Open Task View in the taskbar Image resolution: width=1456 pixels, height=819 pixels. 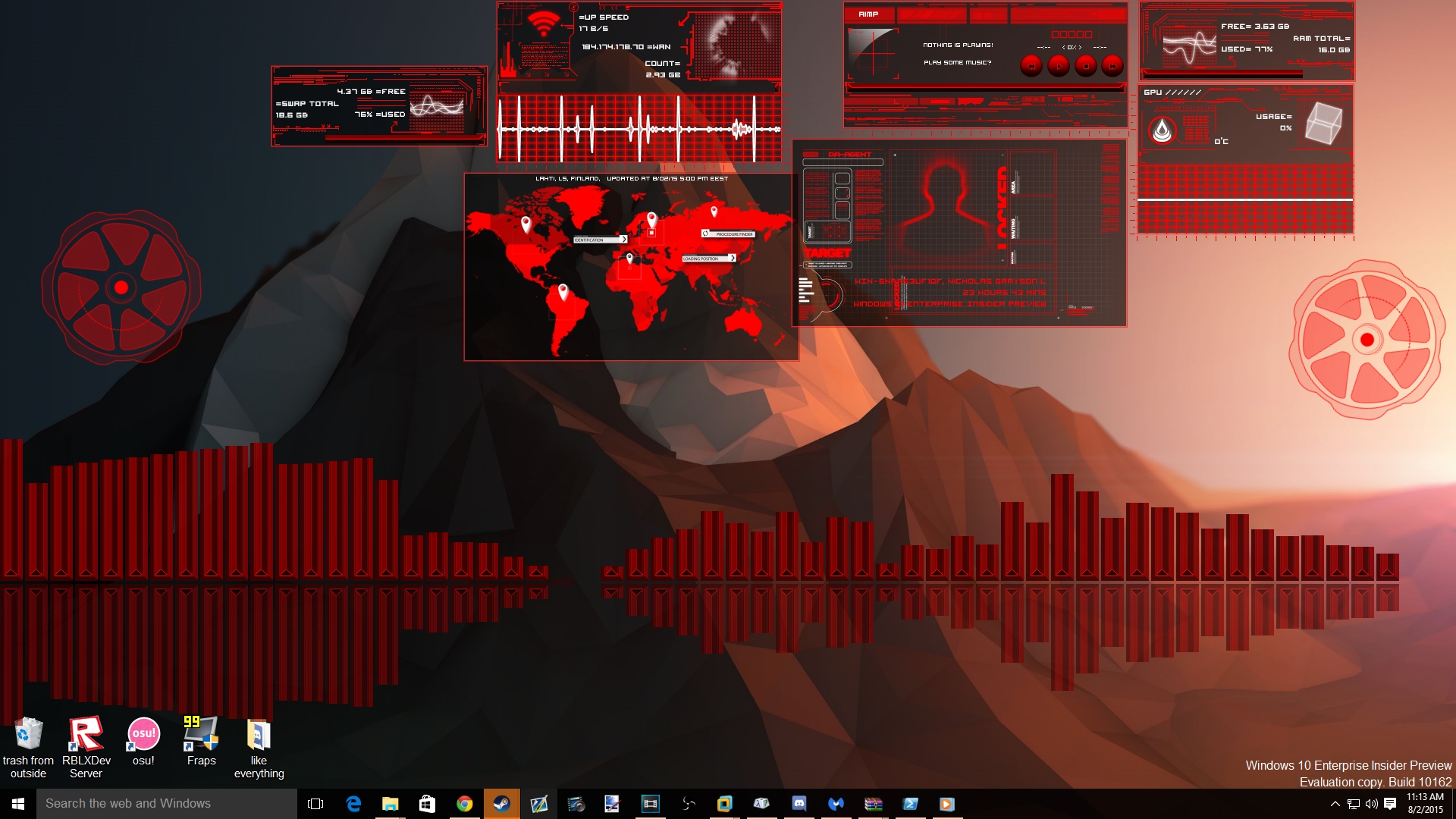point(315,803)
